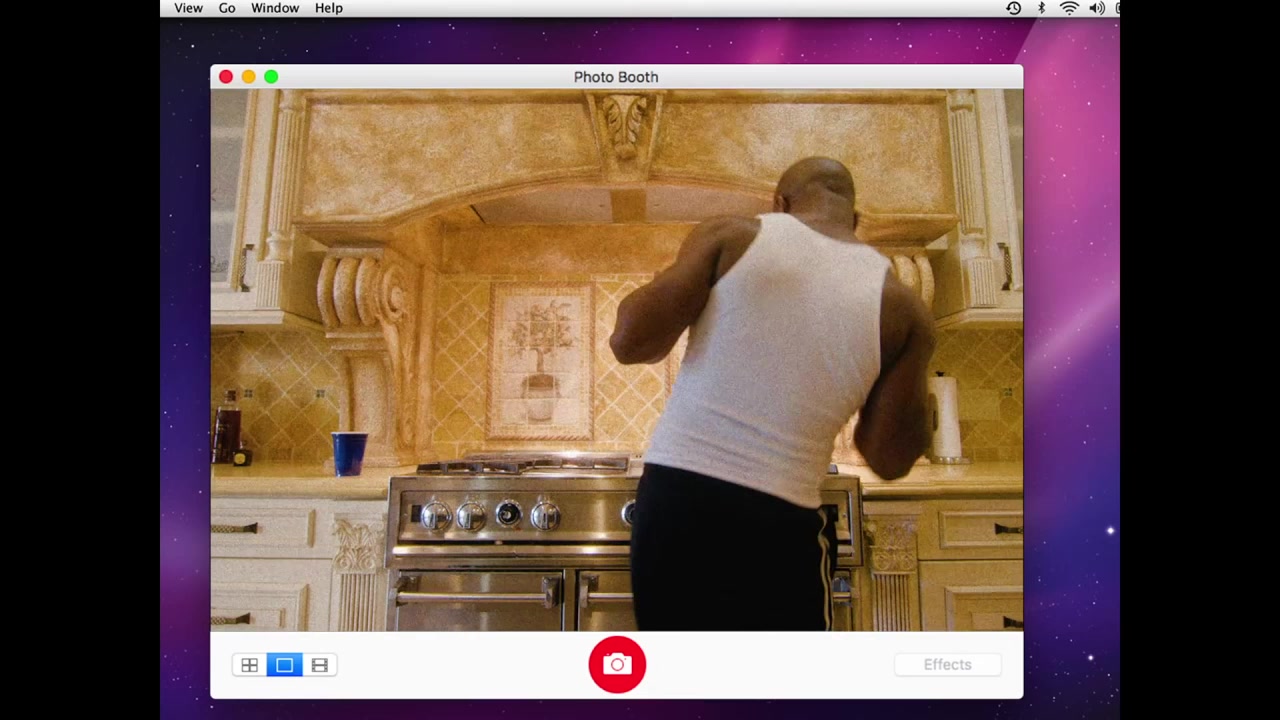Select single still picture mode

(285, 665)
